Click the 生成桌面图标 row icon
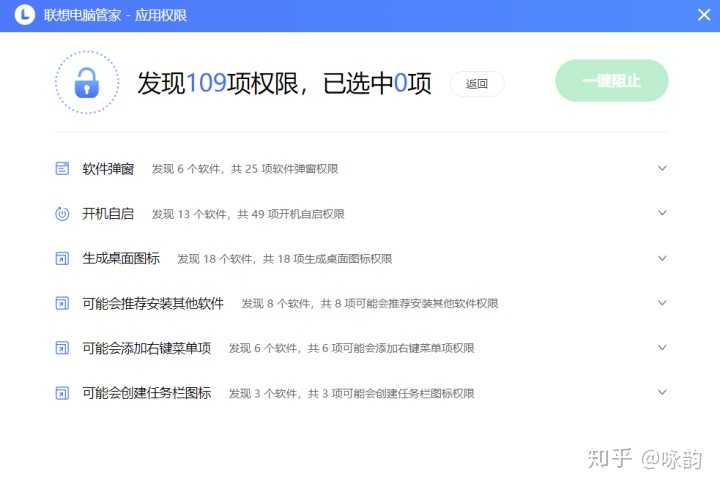The width and height of the screenshot is (720, 489). (62, 259)
